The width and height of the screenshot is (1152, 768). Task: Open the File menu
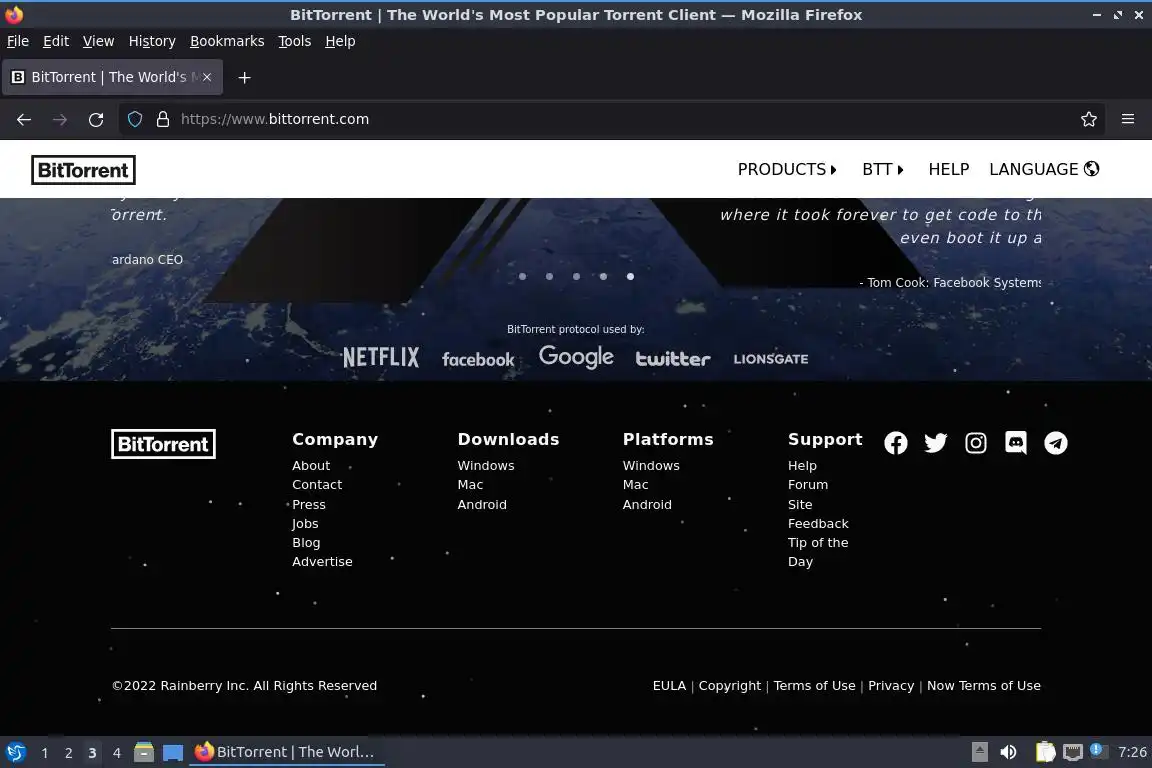(18, 41)
